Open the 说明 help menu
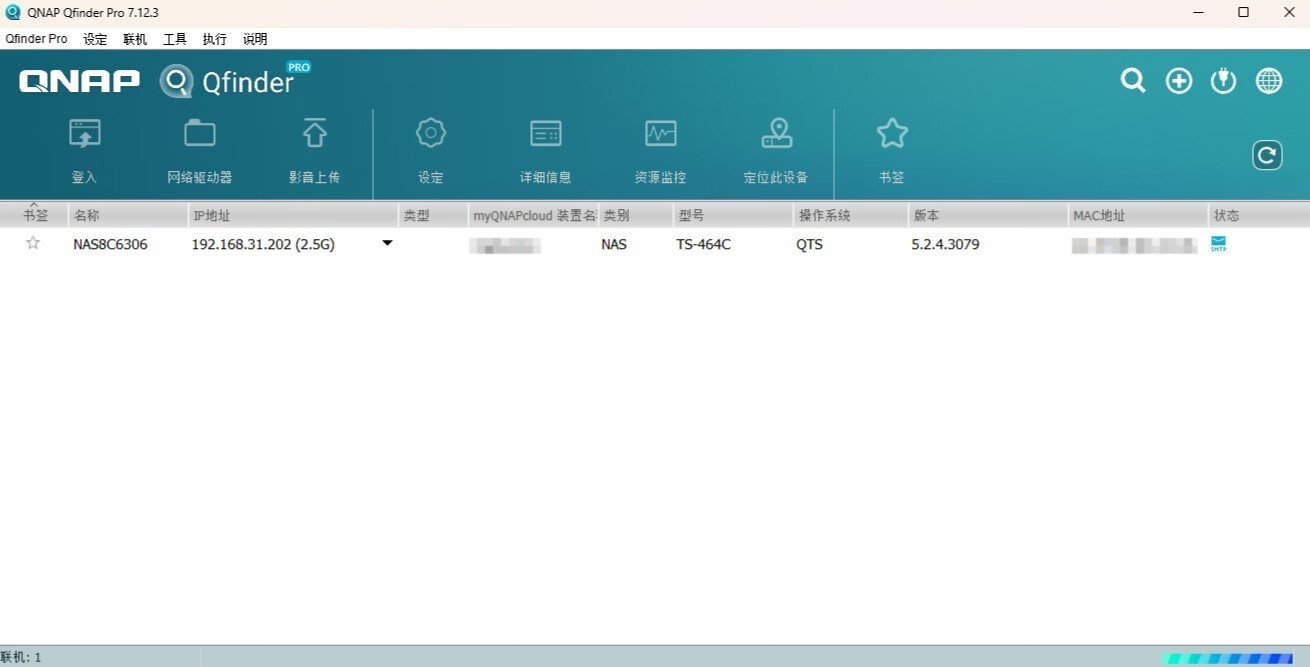 [255, 39]
